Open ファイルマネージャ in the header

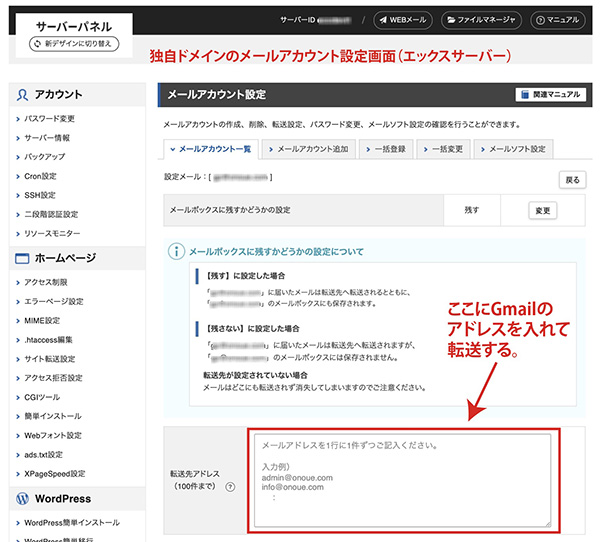coord(480,20)
